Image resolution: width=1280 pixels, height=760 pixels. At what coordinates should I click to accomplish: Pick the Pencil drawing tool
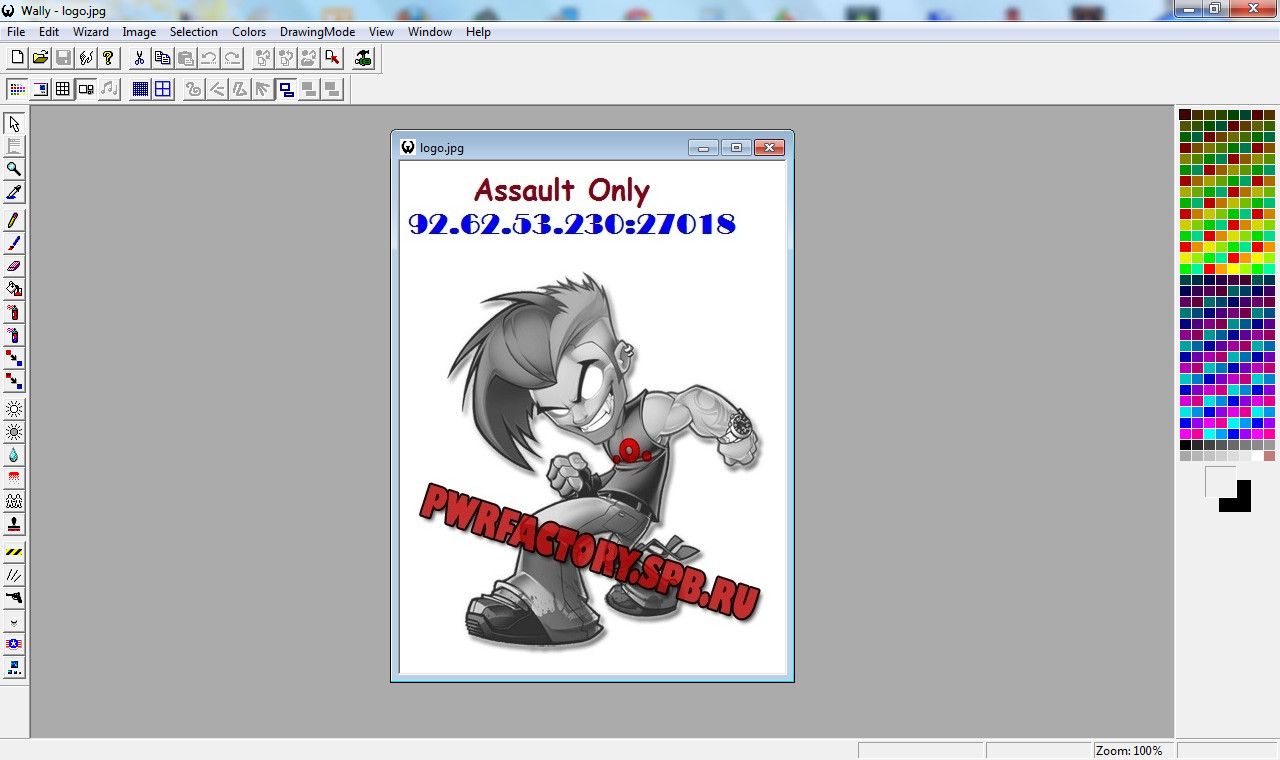pyautogui.click(x=14, y=220)
